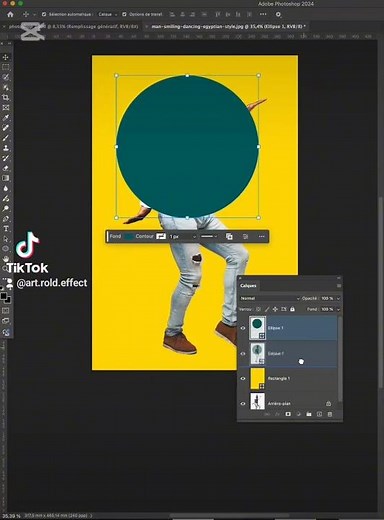Click the Ellipse 1 layer thumbnail
384x520 pixels.
(x=257, y=328)
